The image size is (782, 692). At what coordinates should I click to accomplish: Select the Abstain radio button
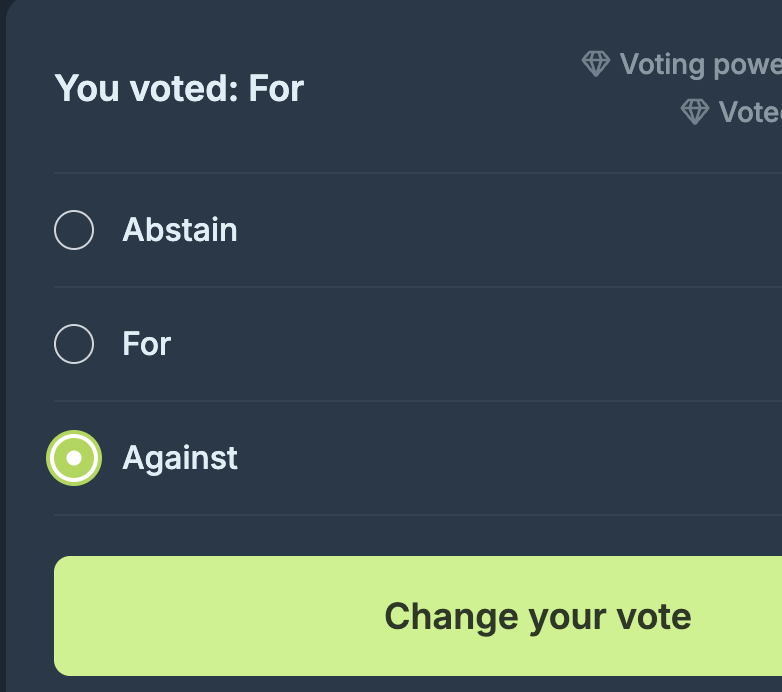click(74, 230)
